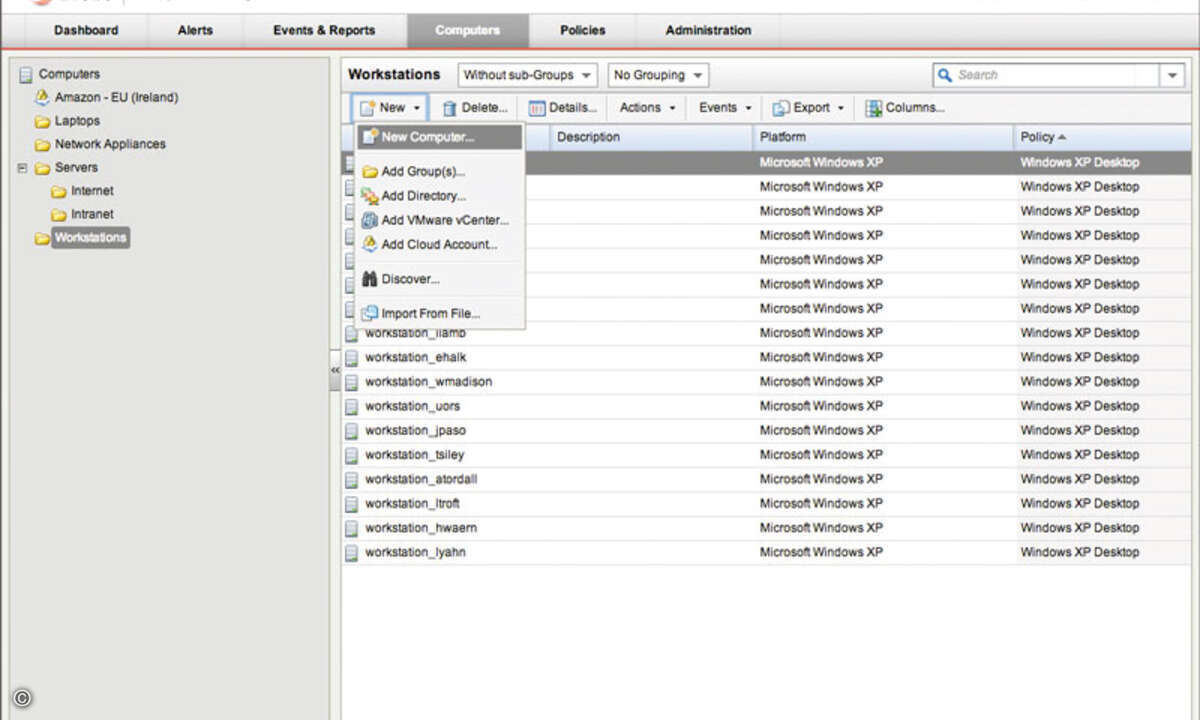Open the Events dropdown menu
1200x720 pixels.
click(x=725, y=108)
